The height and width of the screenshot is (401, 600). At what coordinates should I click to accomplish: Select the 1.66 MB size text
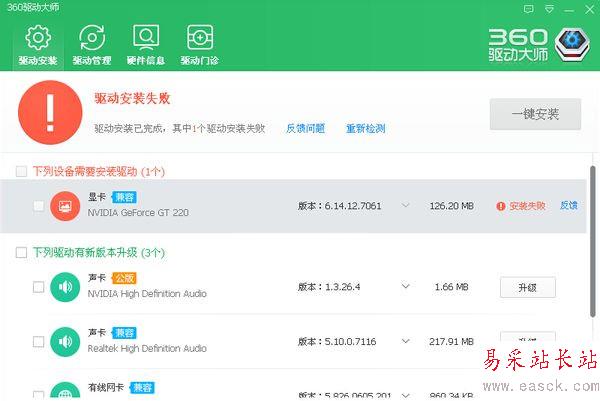click(x=452, y=287)
